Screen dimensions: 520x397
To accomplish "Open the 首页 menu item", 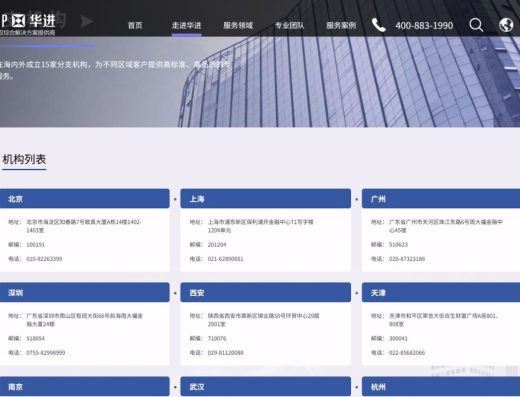I will (x=135, y=25).
